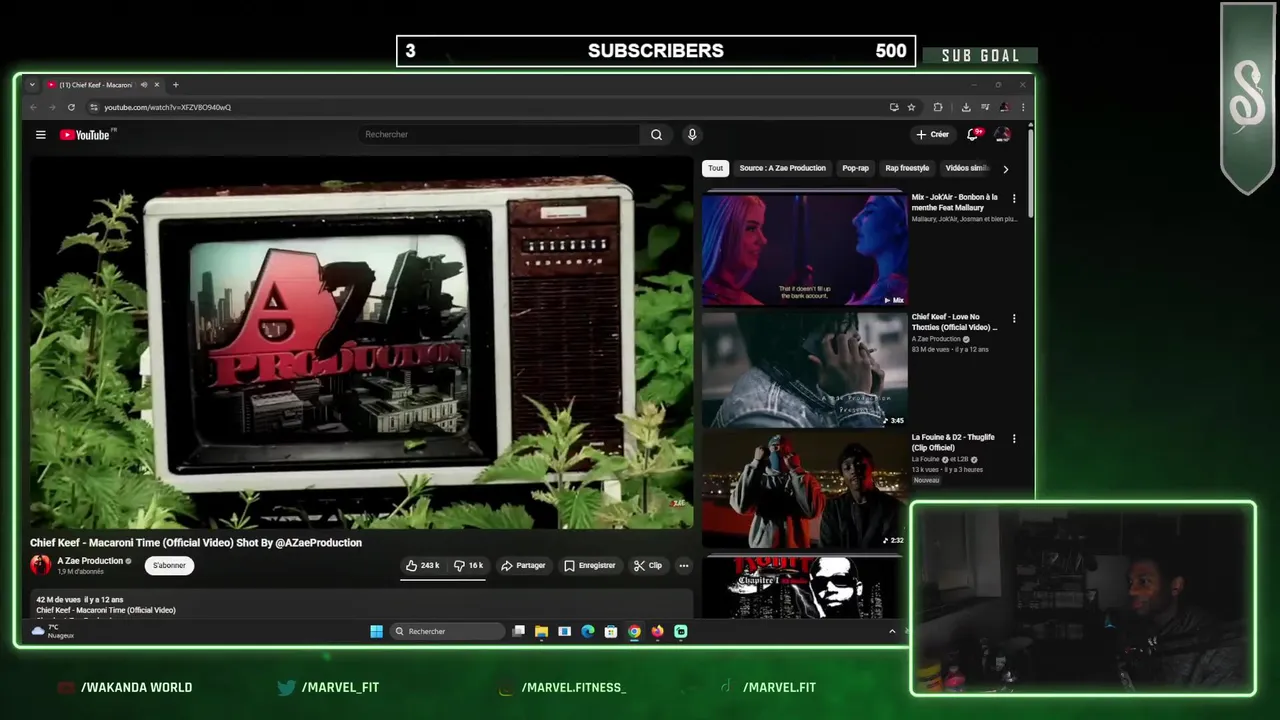Open A Zae Production channel name link
The width and height of the screenshot is (1280, 720).
click(90, 561)
